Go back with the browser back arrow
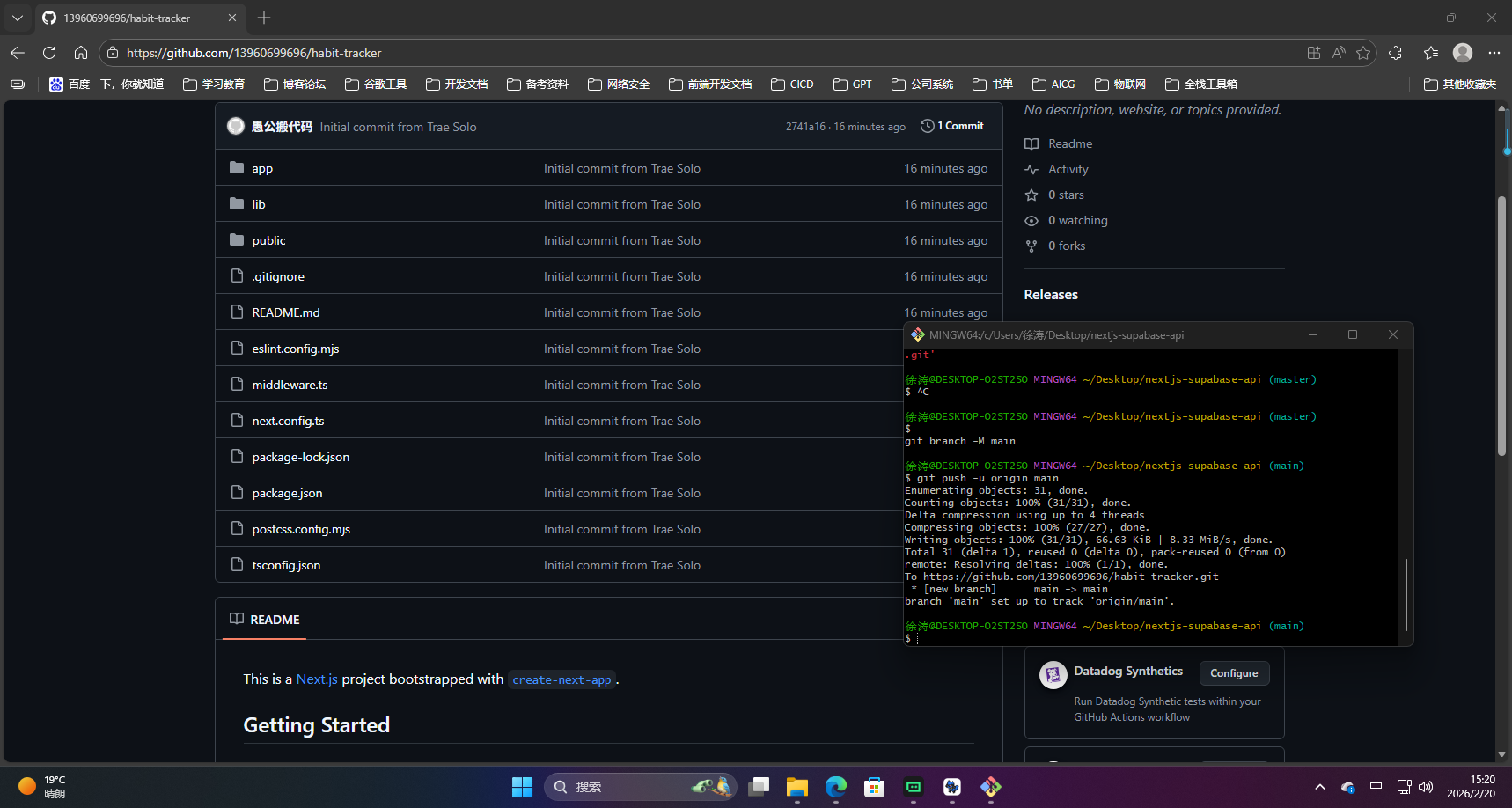This screenshot has height=808, width=1512. point(18,53)
